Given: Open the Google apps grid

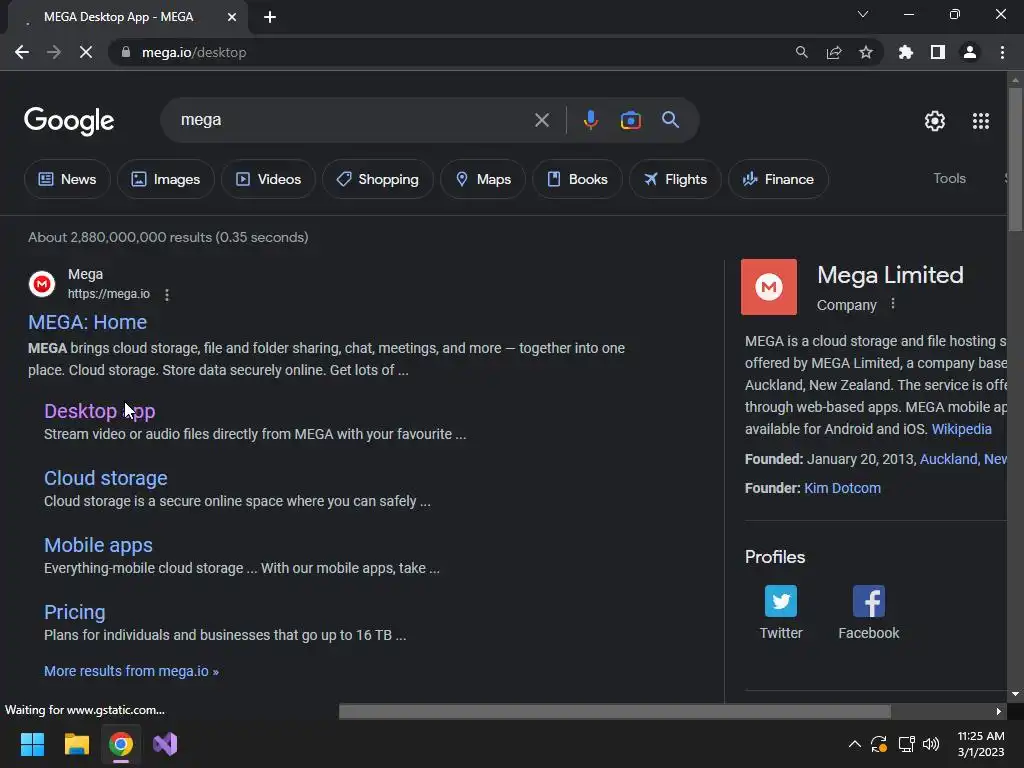Looking at the screenshot, I should tap(981, 121).
